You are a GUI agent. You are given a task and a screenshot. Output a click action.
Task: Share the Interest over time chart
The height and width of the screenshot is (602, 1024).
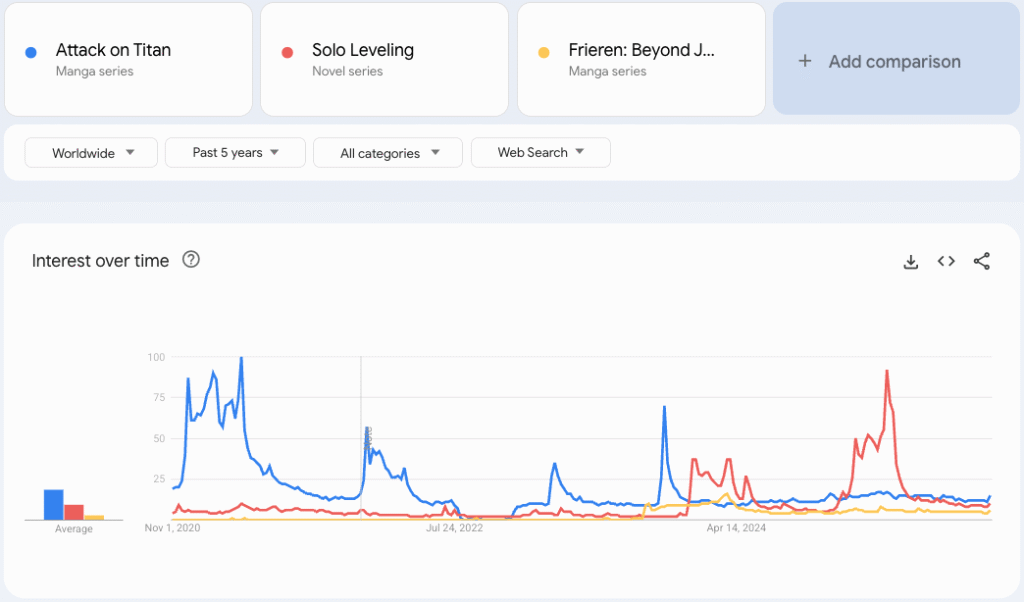click(x=982, y=262)
